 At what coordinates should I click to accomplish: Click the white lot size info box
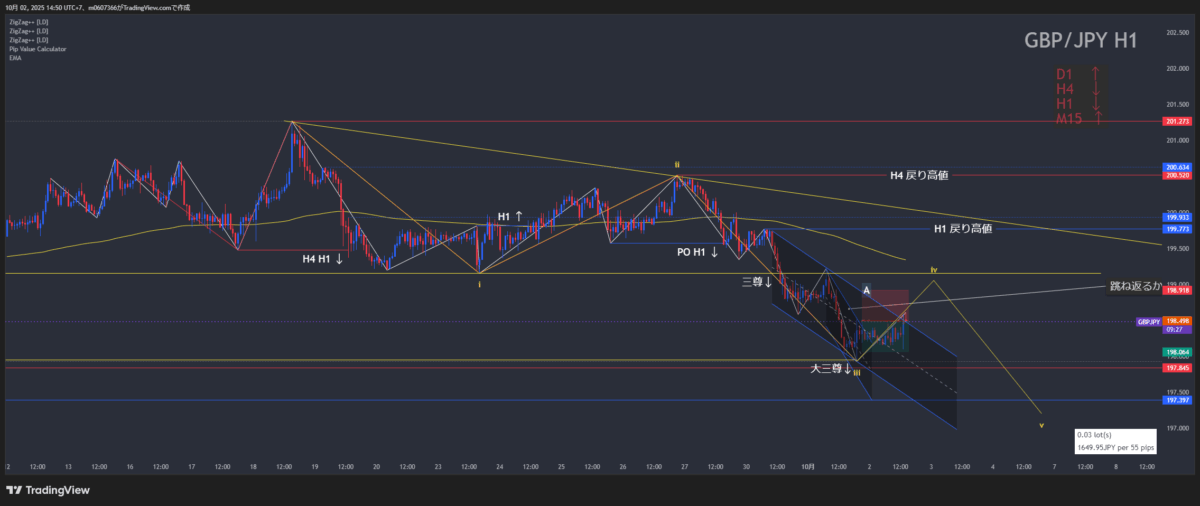[1115, 441]
